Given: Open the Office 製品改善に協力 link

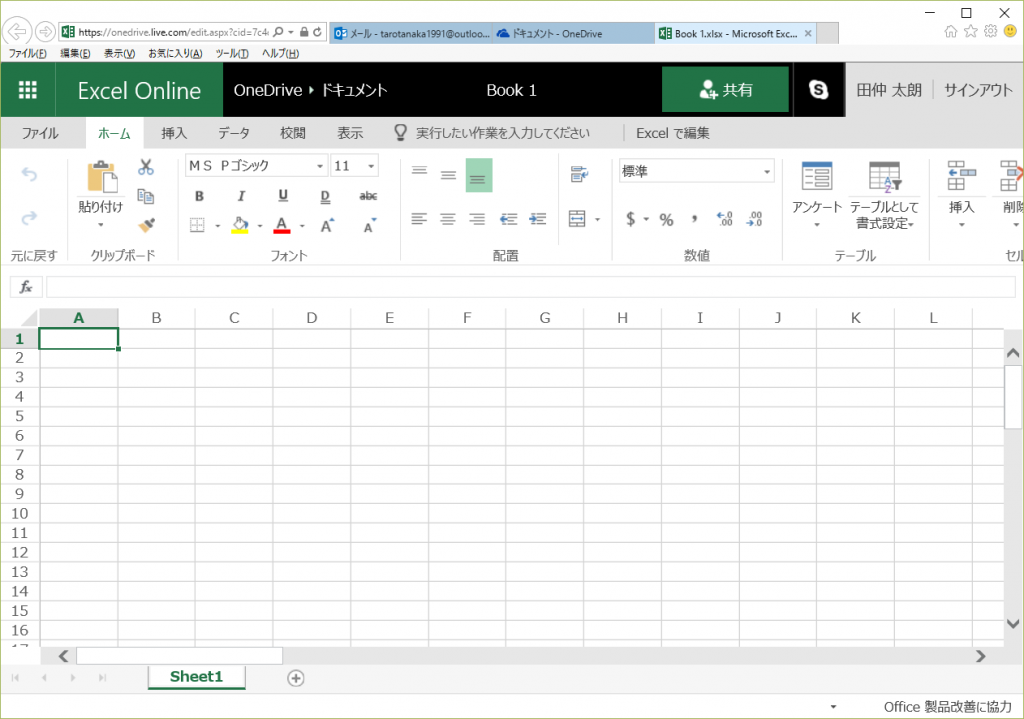Looking at the screenshot, I should coord(948,707).
